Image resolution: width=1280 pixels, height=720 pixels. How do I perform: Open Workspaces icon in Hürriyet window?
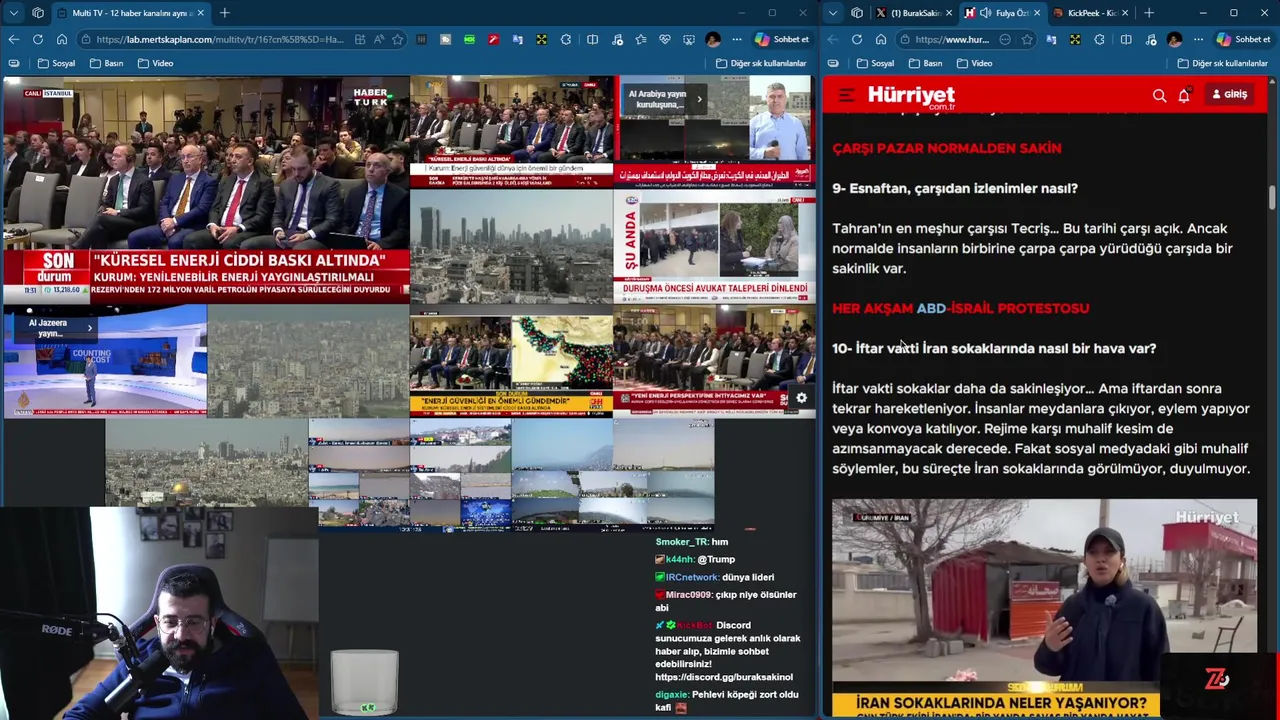[x=857, y=13]
